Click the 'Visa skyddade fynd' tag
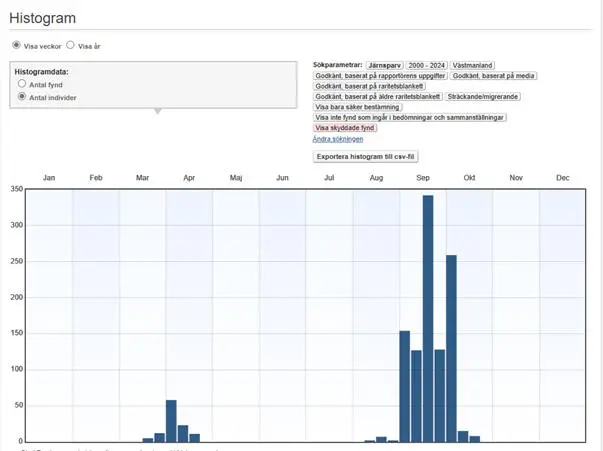Screen dimensions: 603x451 (345, 128)
